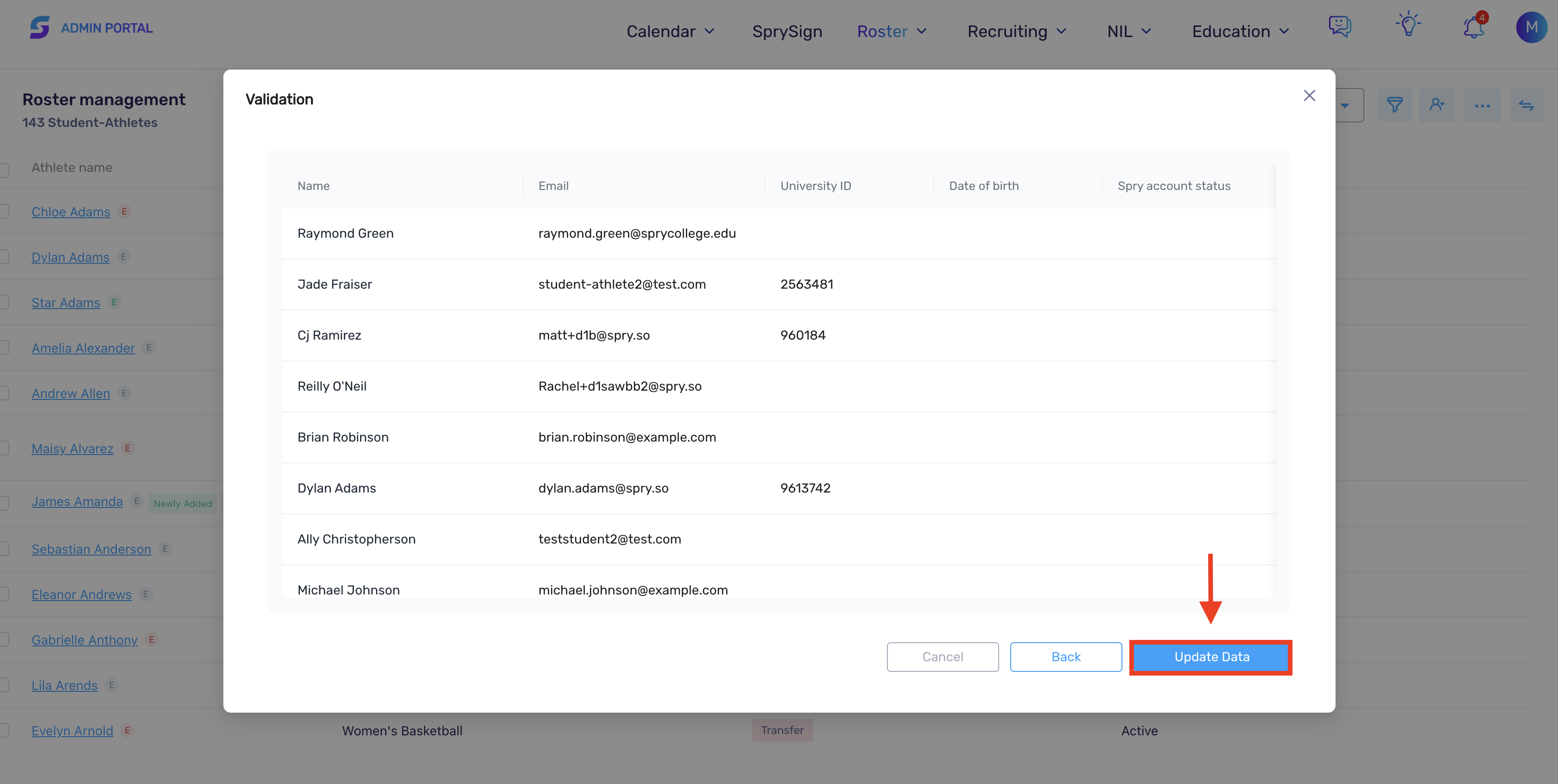Image resolution: width=1558 pixels, height=784 pixels.
Task: Select the Raymond Green row
Action: (x=779, y=234)
